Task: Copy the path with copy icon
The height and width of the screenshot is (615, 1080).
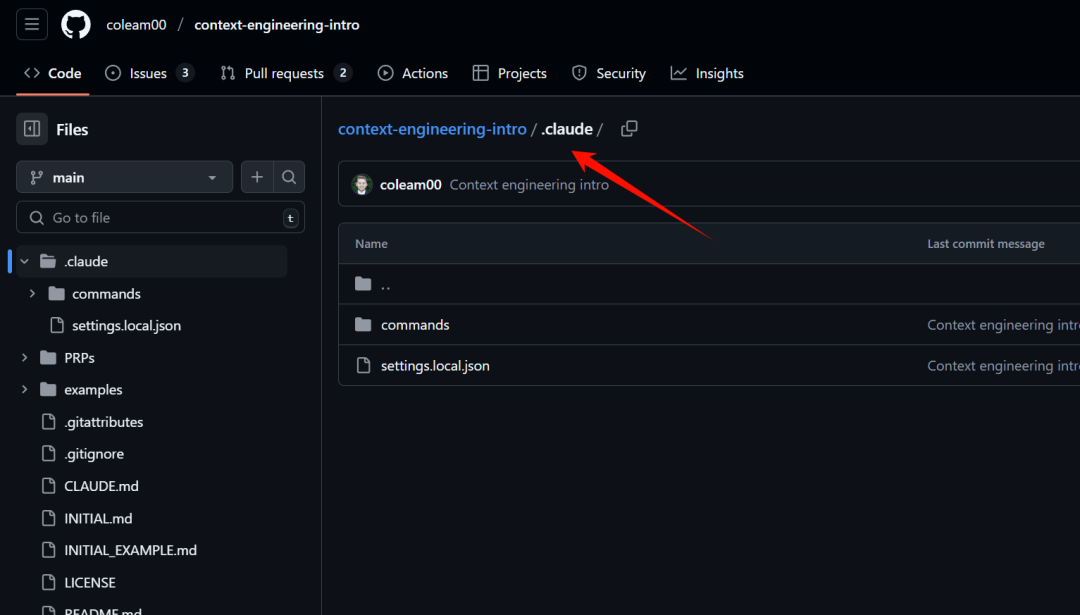Action: 629,129
